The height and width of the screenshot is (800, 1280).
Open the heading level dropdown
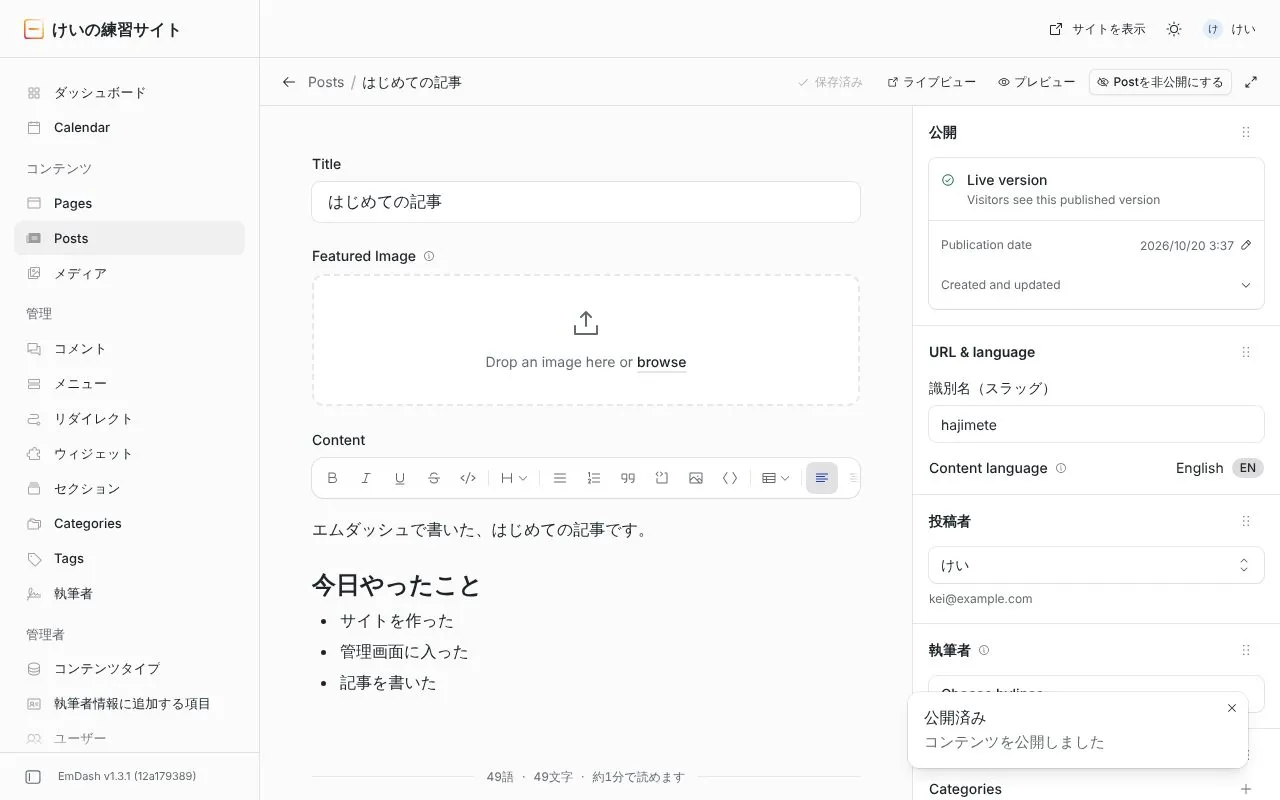click(x=514, y=478)
